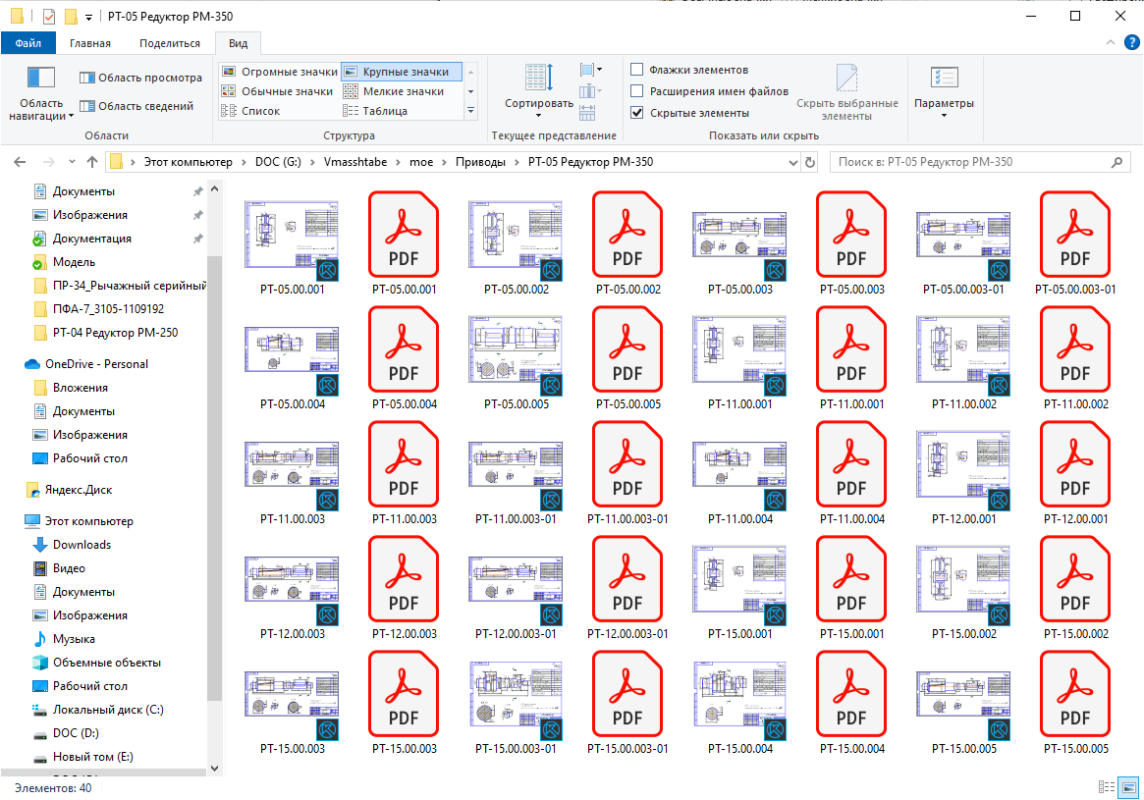The height and width of the screenshot is (800, 1144).
Task: Collapse the ribbon with the chevron
Action: pos(1110,43)
